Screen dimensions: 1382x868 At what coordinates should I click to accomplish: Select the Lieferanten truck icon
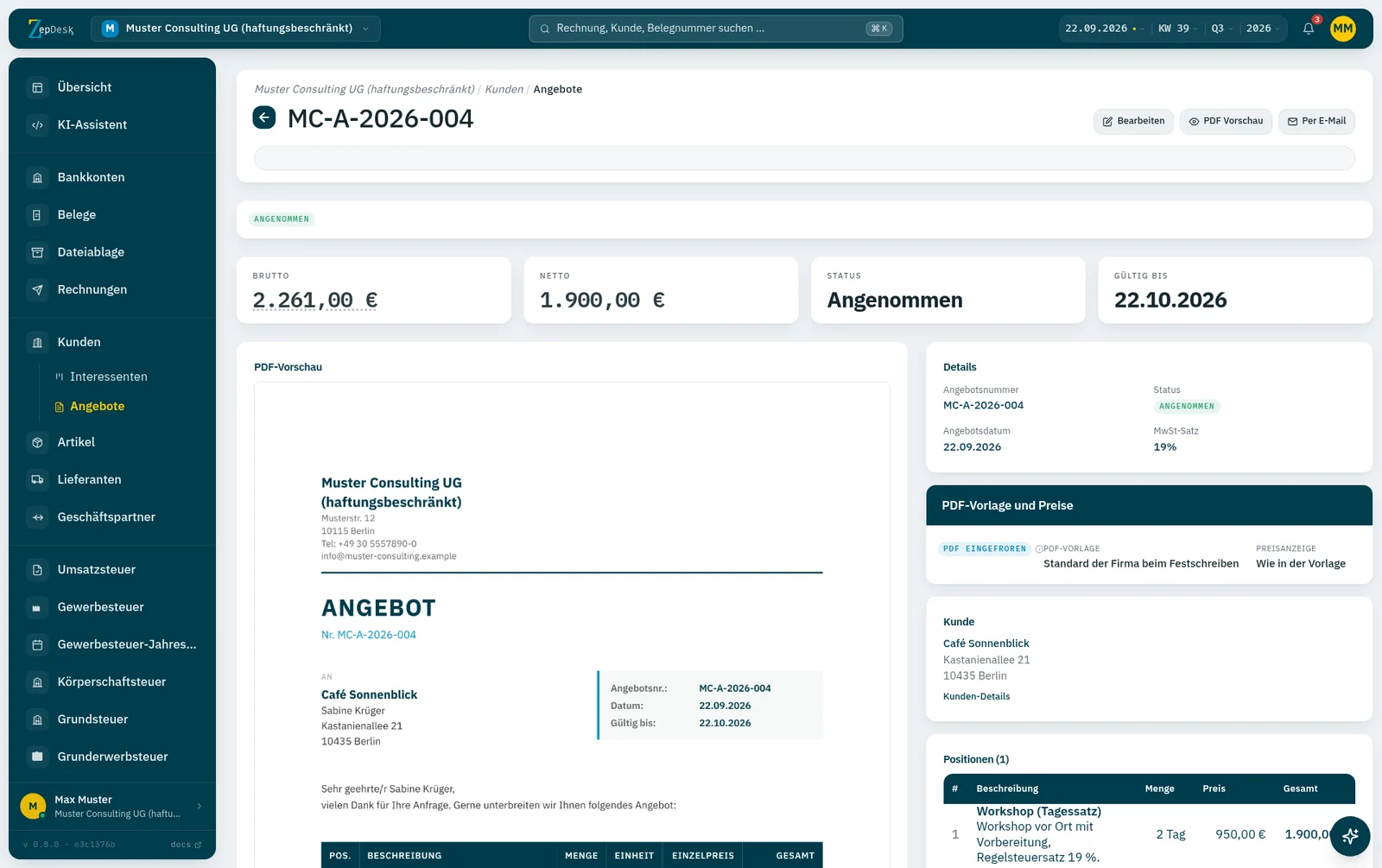[37, 479]
